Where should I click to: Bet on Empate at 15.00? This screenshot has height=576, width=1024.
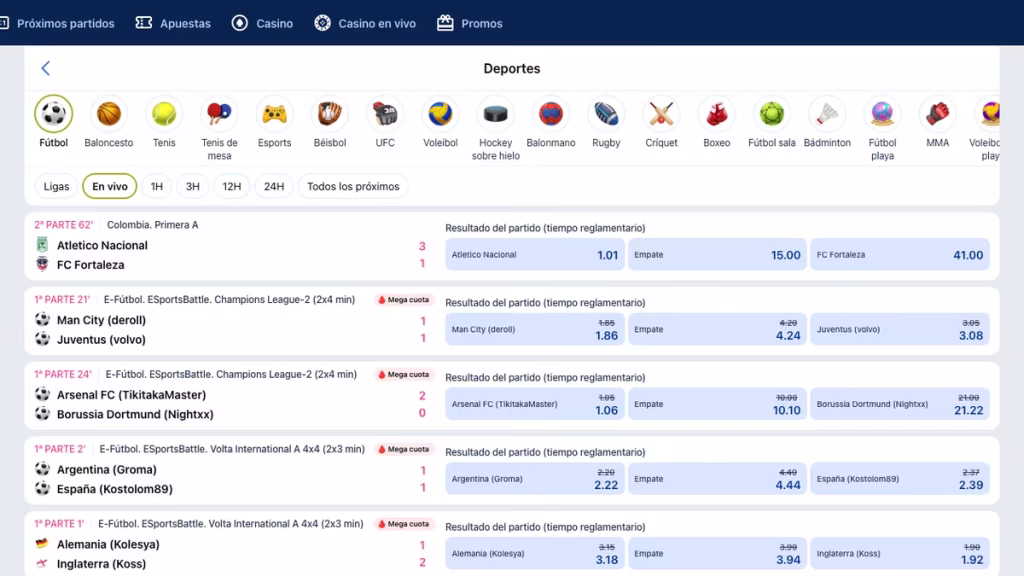click(717, 255)
